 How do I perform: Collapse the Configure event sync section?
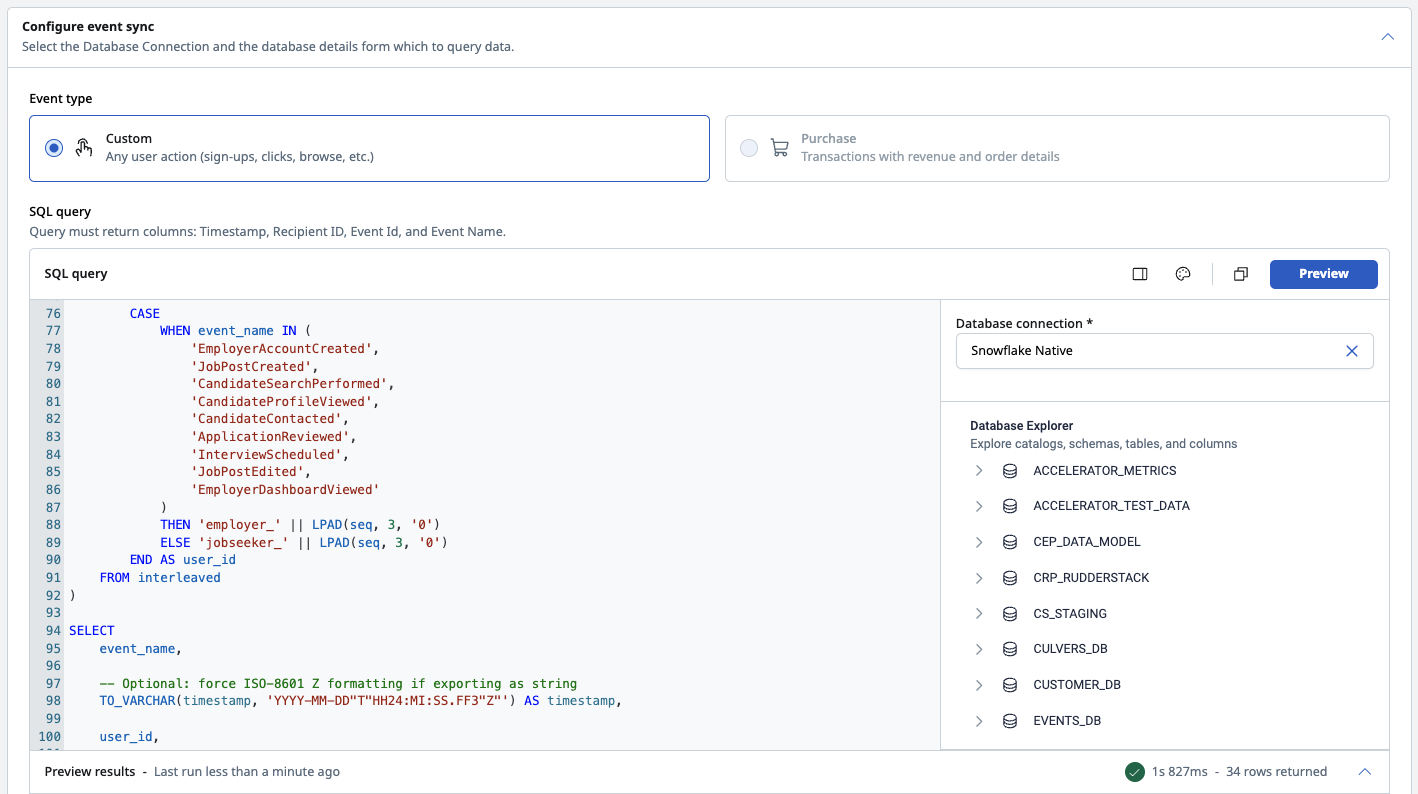1387,36
